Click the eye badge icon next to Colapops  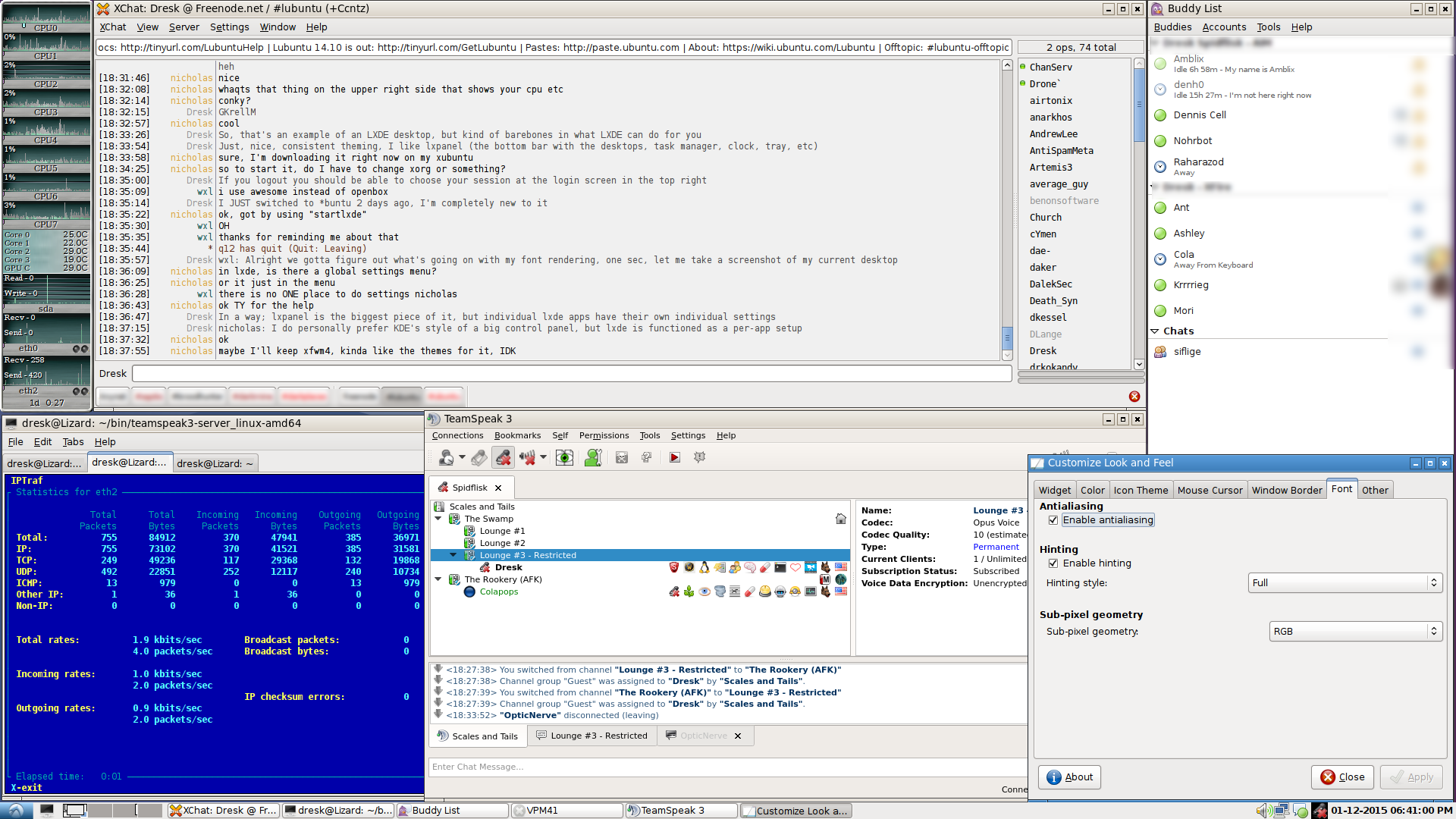click(704, 591)
